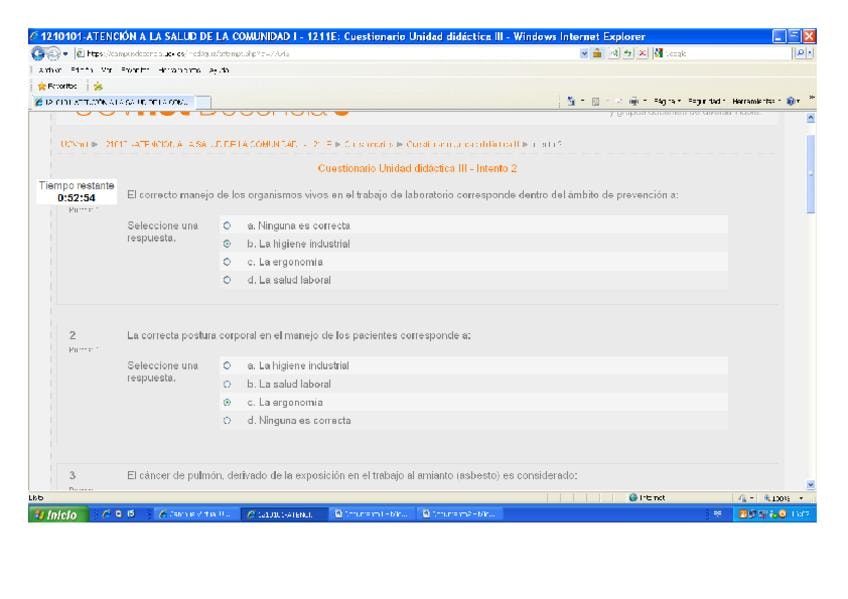Open the Página dropdown in command bar
The width and height of the screenshot is (848, 599).
[667, 101]
